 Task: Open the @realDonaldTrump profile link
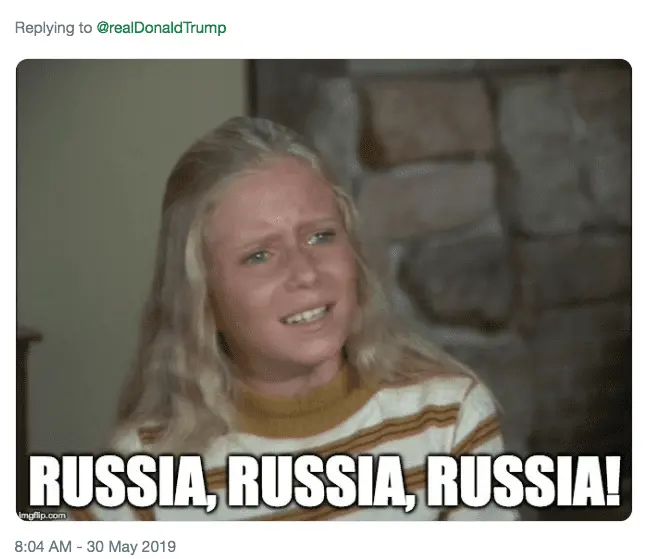[x=161, y=28]
